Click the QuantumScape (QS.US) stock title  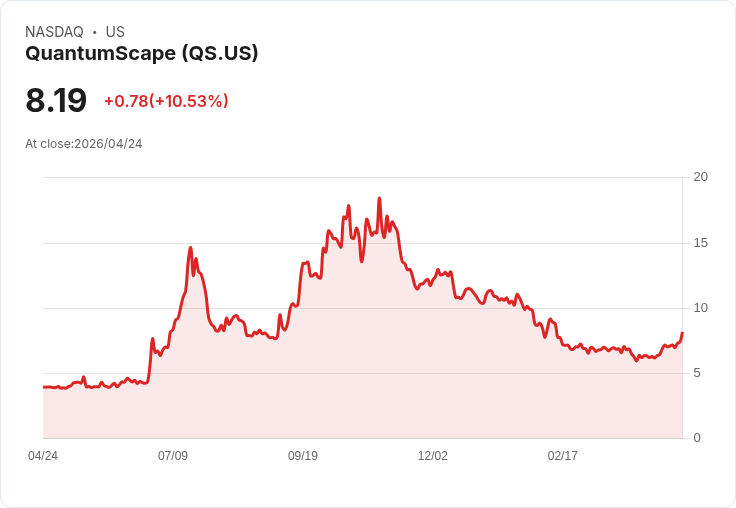pyautogui.click(x=142, y=53)
